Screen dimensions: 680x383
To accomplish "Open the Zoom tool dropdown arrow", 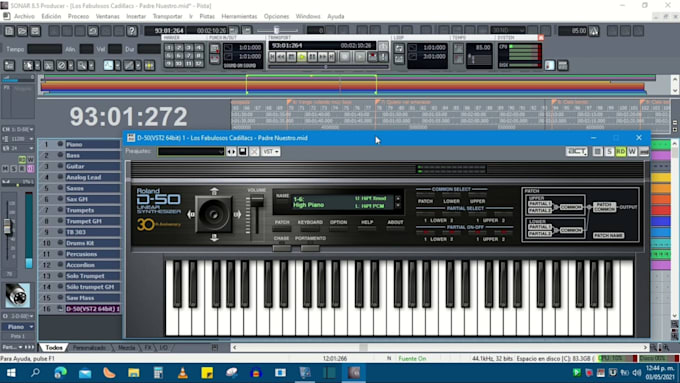I will tap(91, 65).
